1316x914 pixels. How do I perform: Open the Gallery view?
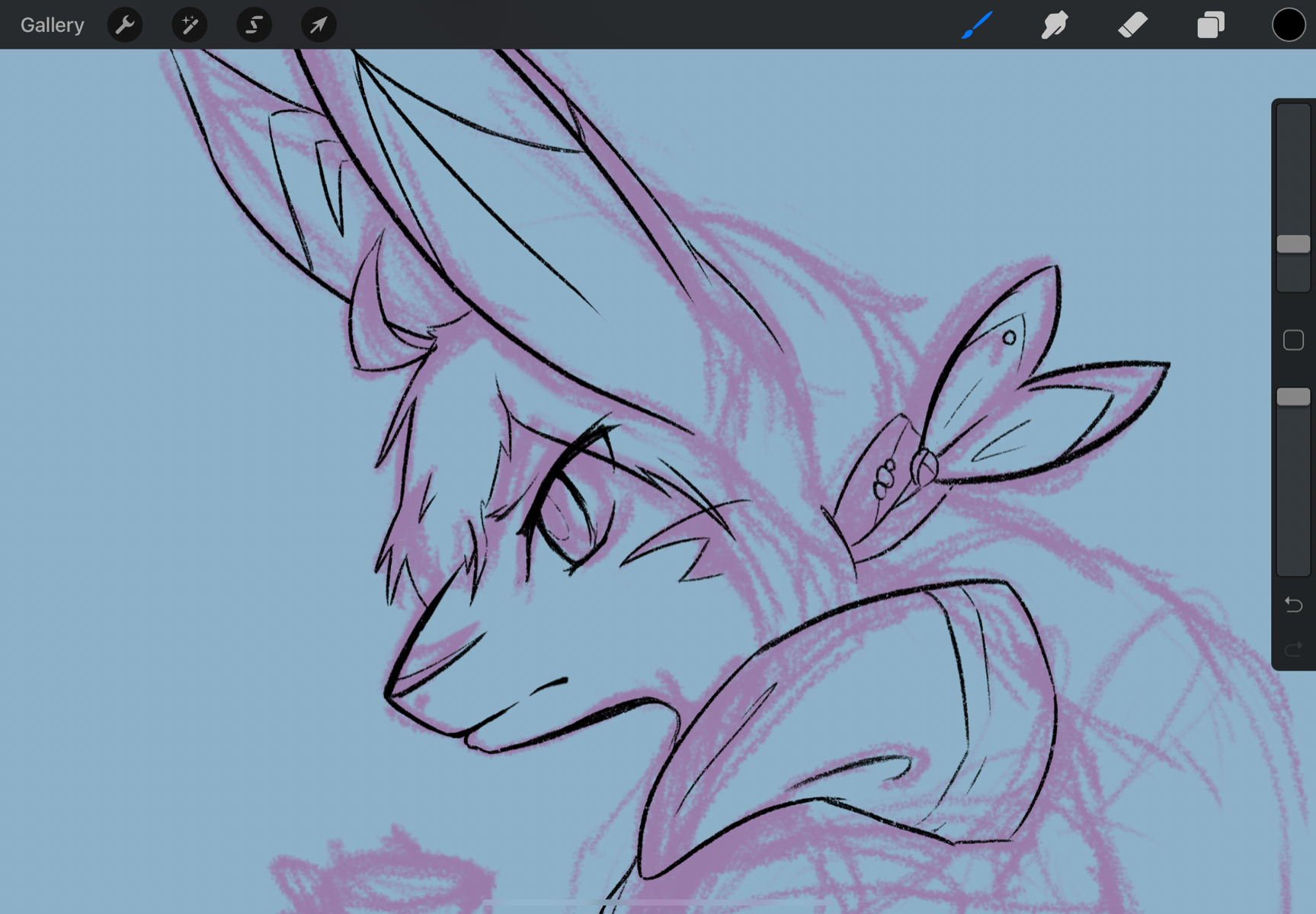pos(52,25)
